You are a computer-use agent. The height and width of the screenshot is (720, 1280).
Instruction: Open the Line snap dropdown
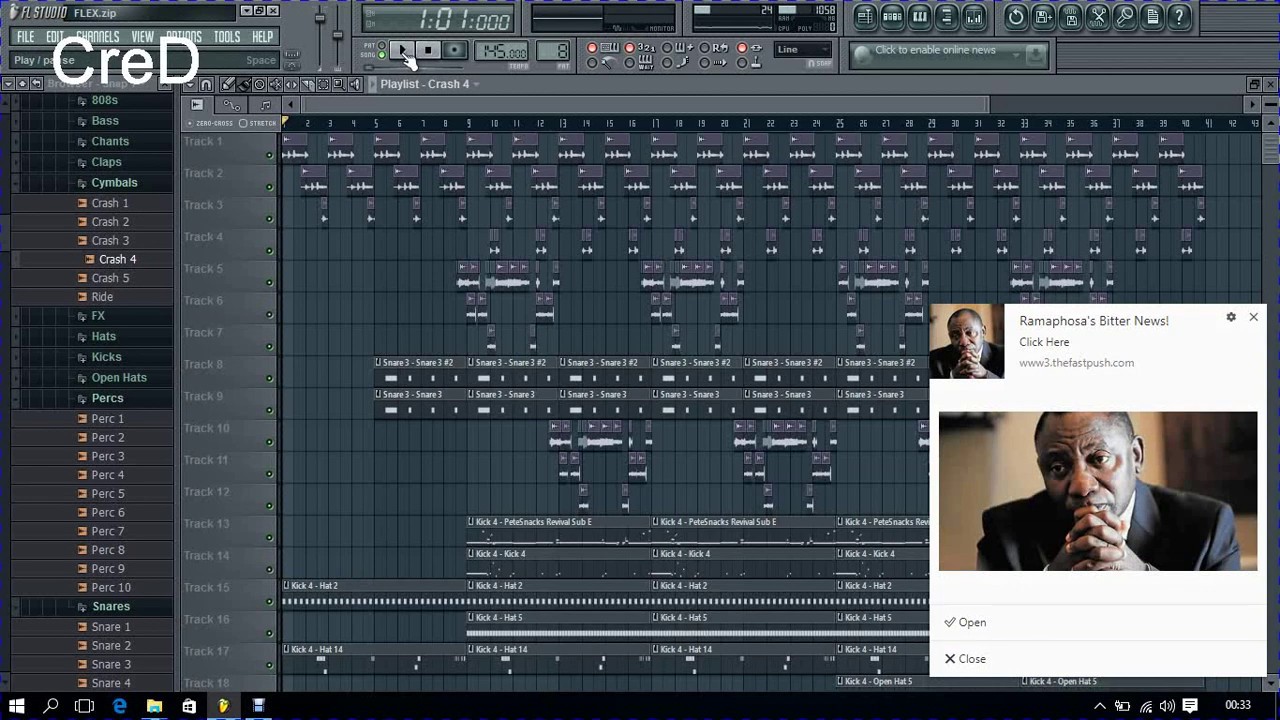tap(803, 49)
